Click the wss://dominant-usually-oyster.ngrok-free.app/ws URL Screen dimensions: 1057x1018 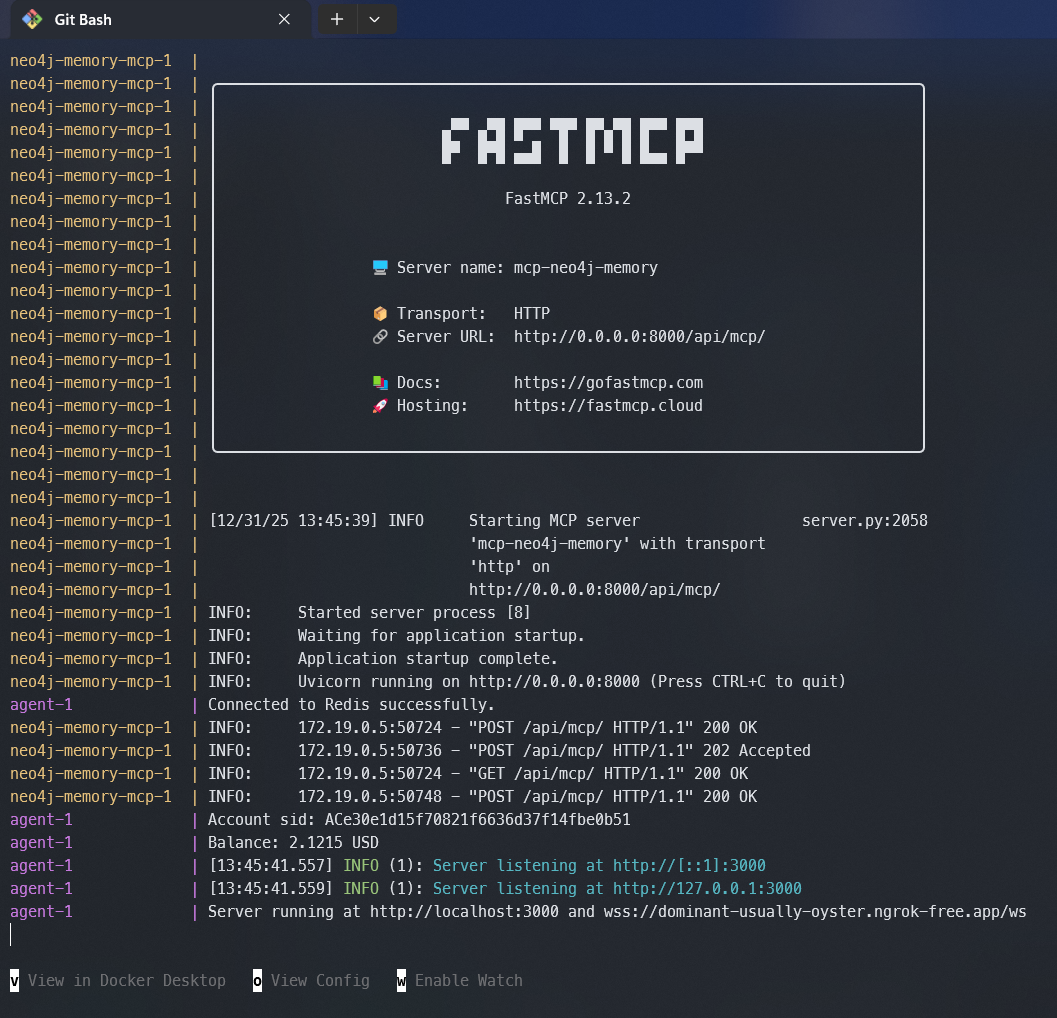pyautogui.click(x=814, y=911)
